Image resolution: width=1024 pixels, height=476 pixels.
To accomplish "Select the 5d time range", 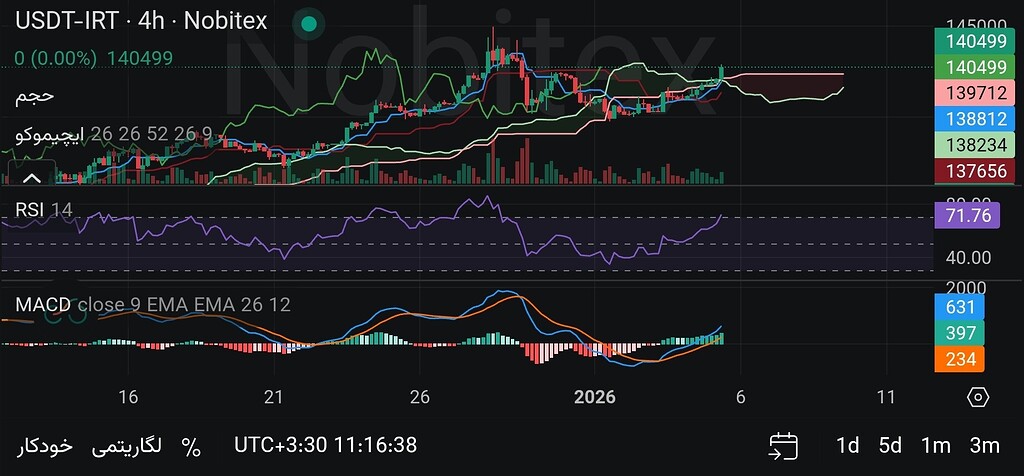I will [890, 446].
